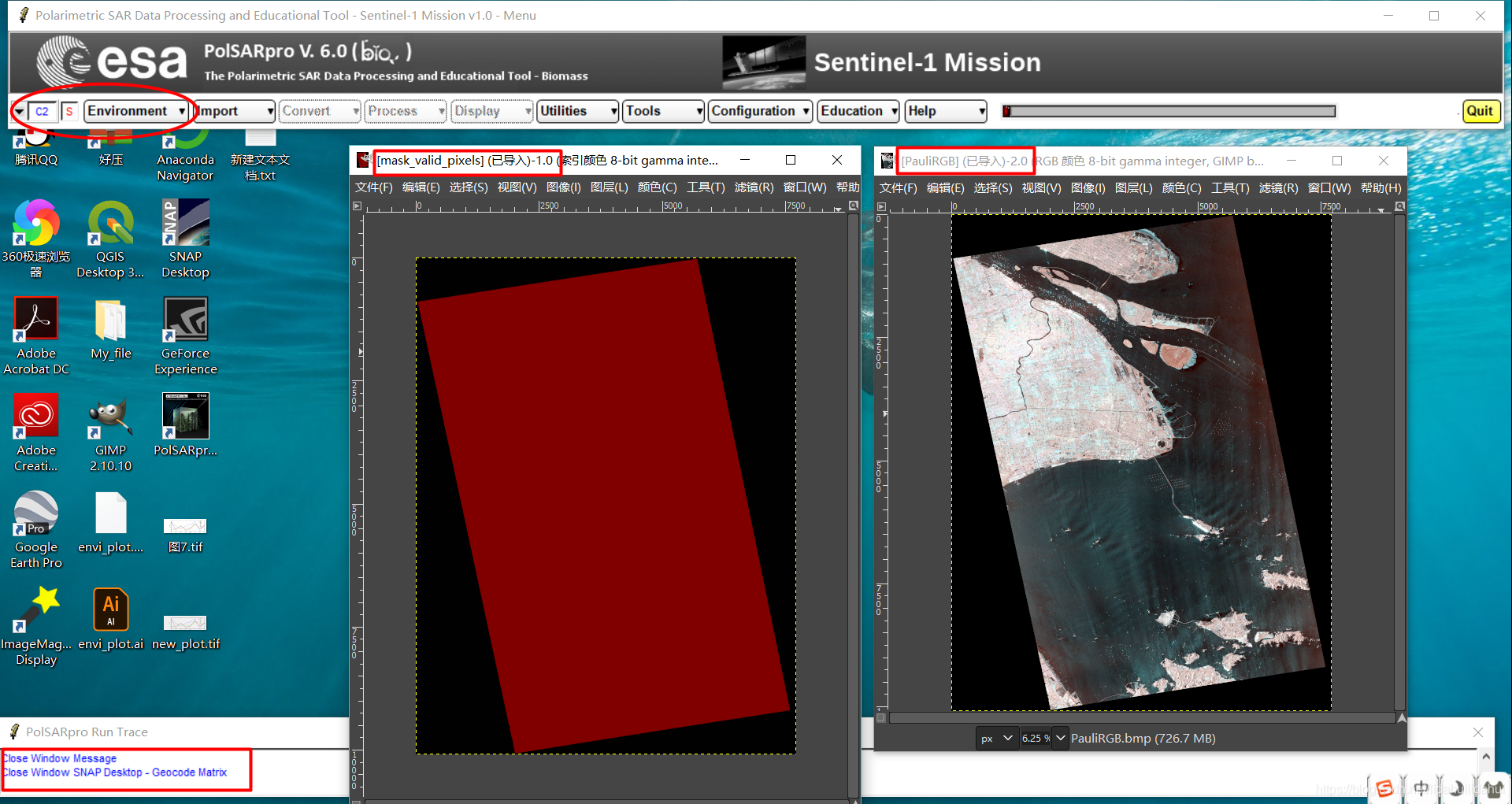Click the Close Window Message trace line
Screen dimensions: 1512x804
pos(60,758)
